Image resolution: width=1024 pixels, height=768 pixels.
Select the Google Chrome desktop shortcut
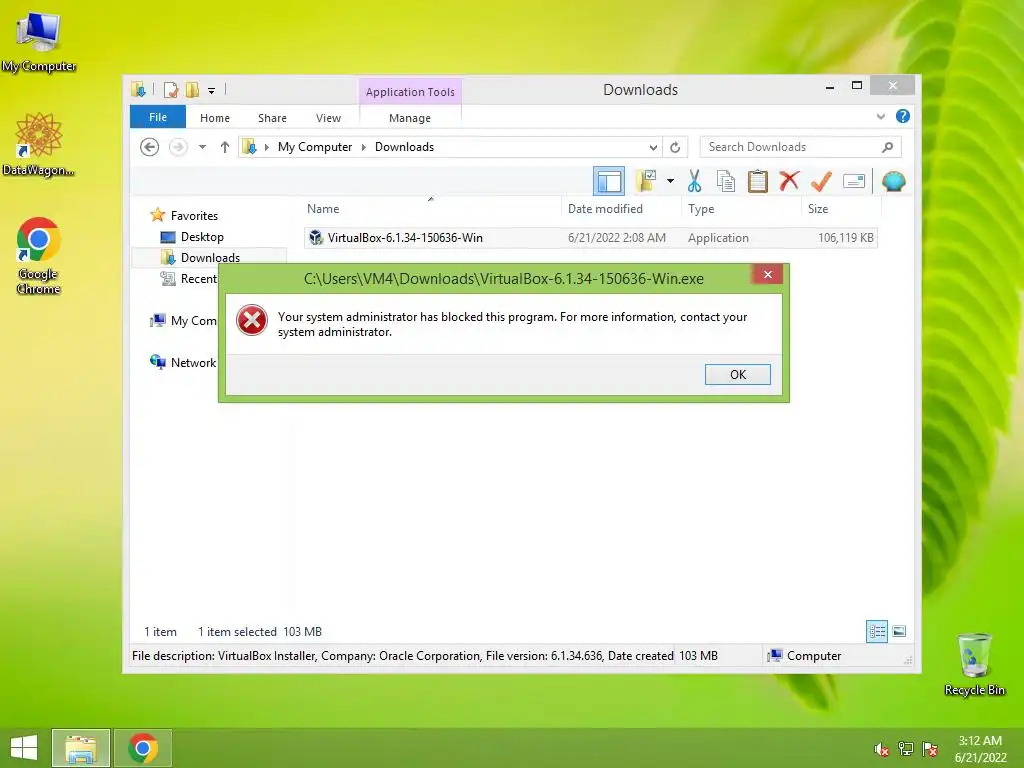point(38,255)
